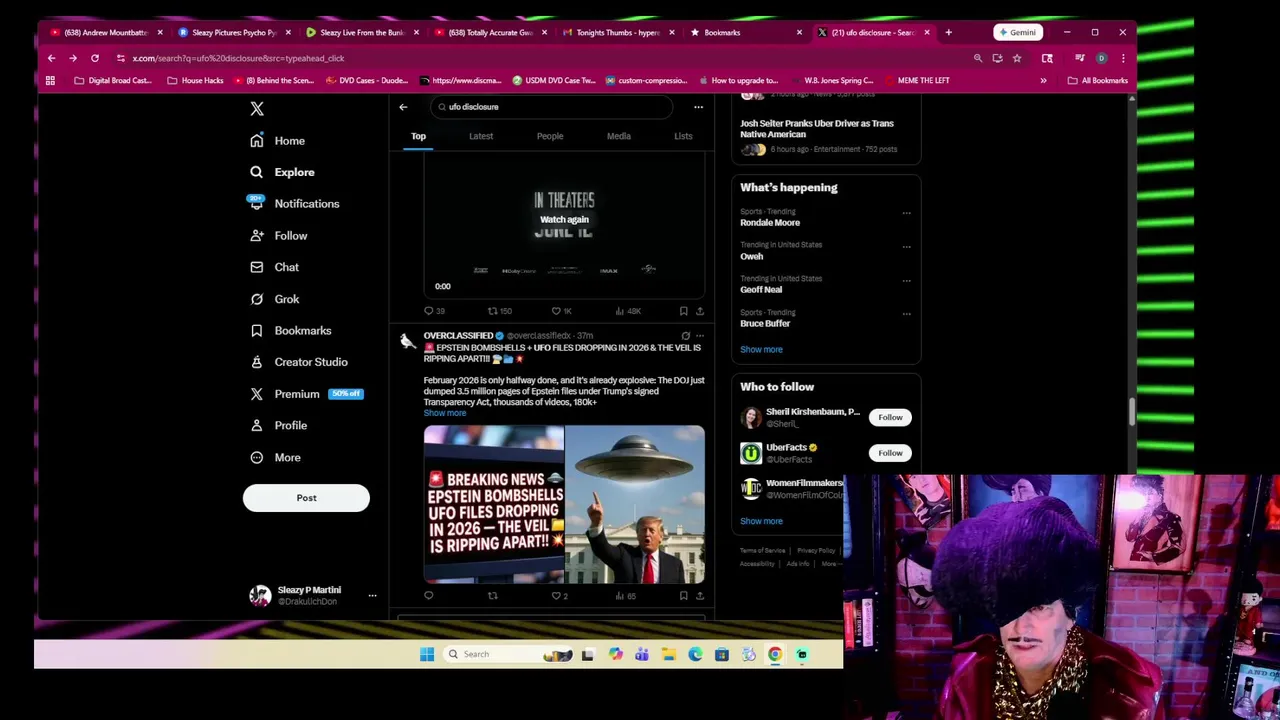The image size is (1280, 720).
Task: Click the Post button
Action: pyautogui.click(x=306, y=498)
